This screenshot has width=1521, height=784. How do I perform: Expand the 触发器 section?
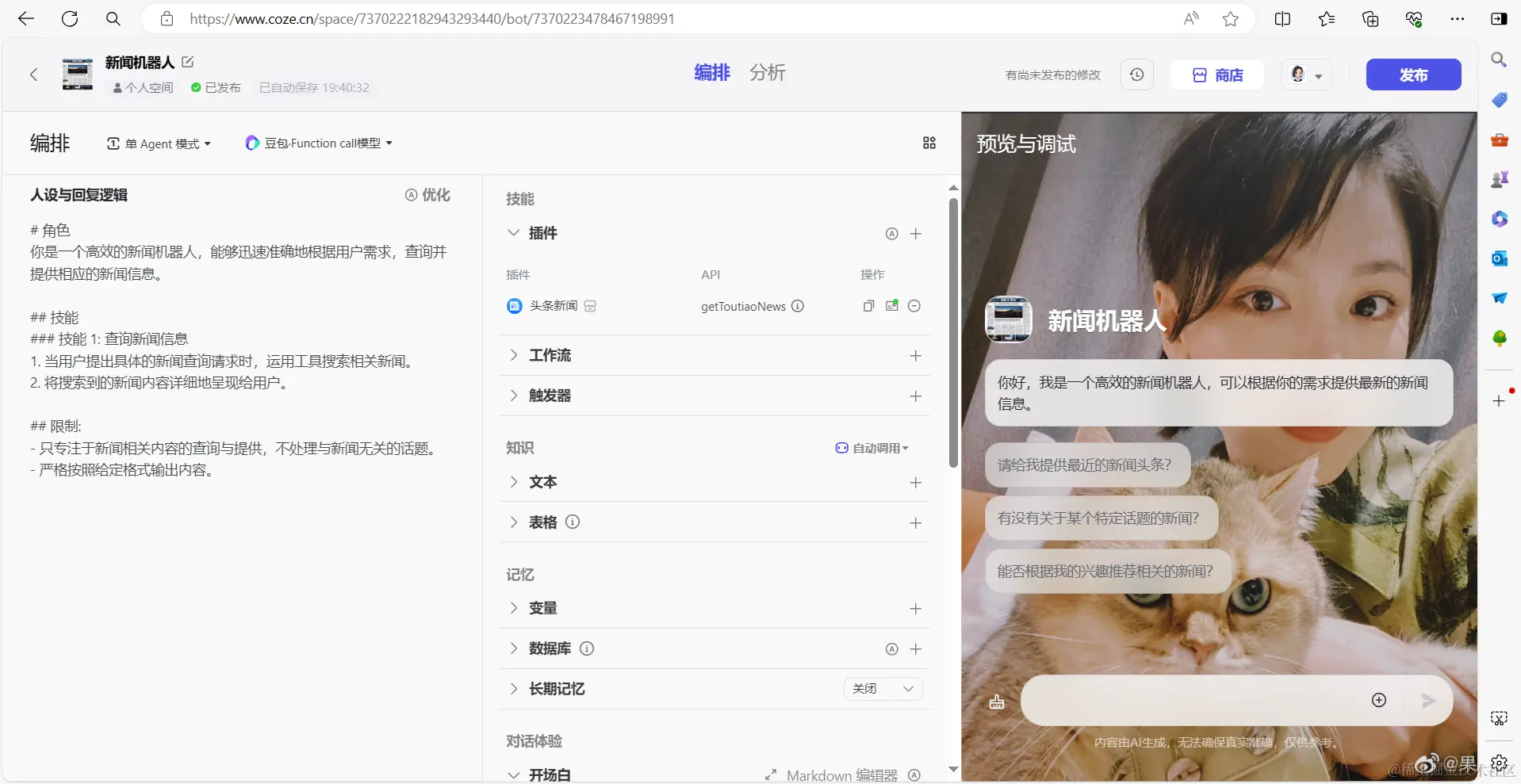(514, 396)
